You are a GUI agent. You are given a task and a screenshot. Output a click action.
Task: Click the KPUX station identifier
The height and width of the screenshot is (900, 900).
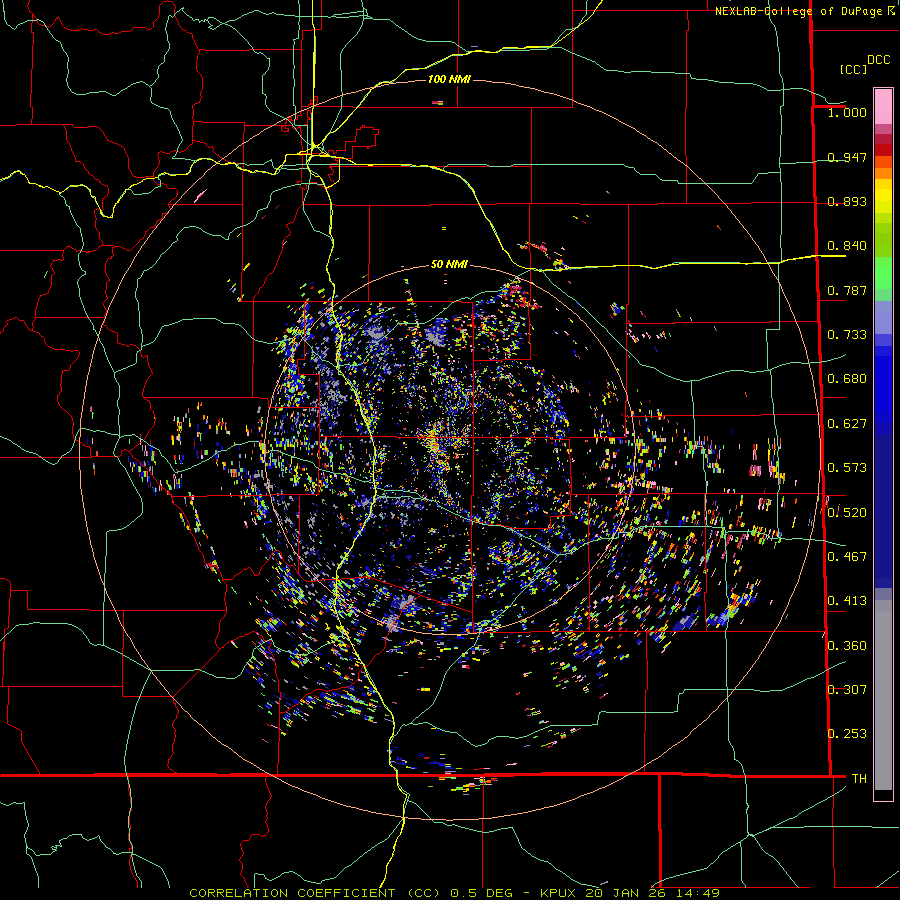[560, 893]
